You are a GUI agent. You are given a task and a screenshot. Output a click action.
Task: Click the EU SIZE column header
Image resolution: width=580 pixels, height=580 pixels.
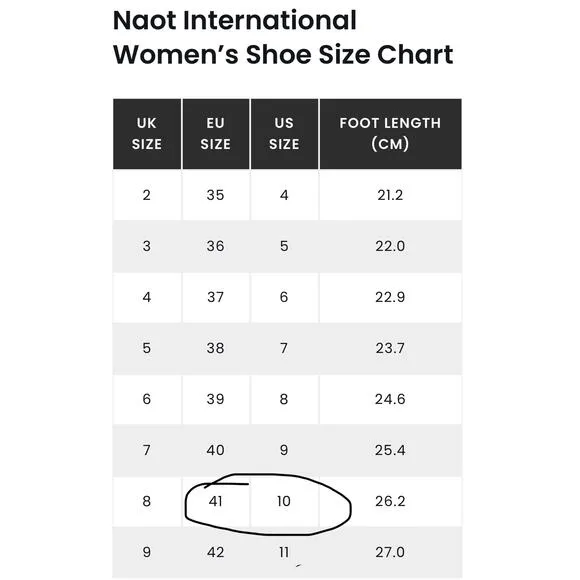click(216, 134)
